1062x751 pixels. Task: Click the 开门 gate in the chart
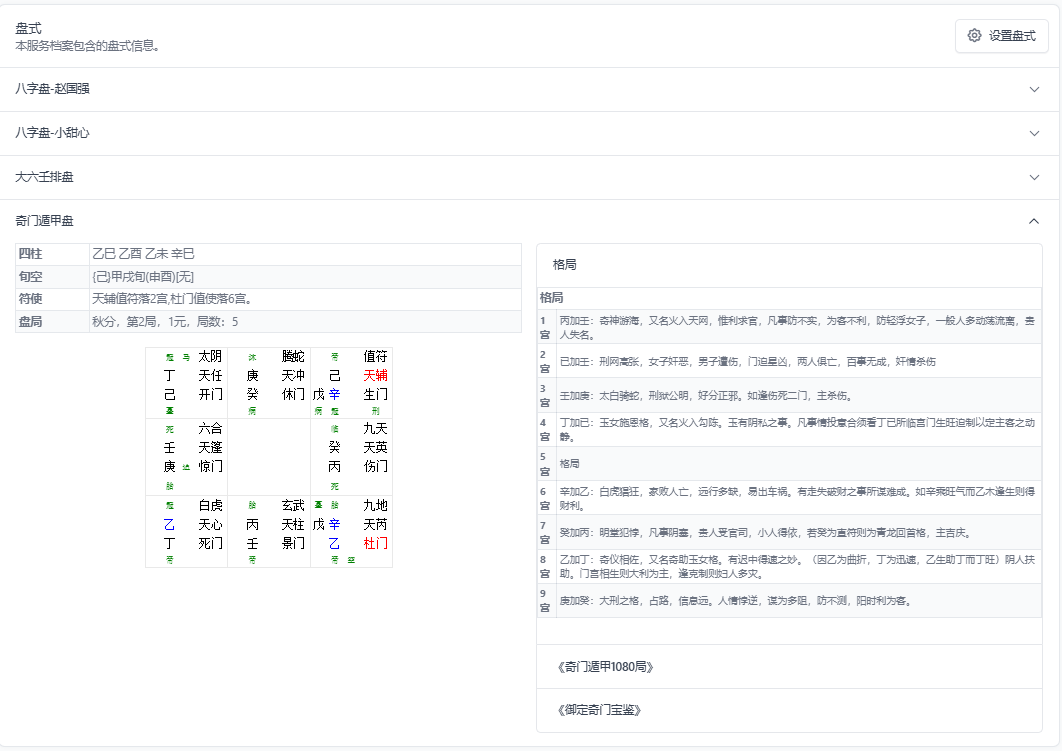pyautogui.click(x=210, y=394)
